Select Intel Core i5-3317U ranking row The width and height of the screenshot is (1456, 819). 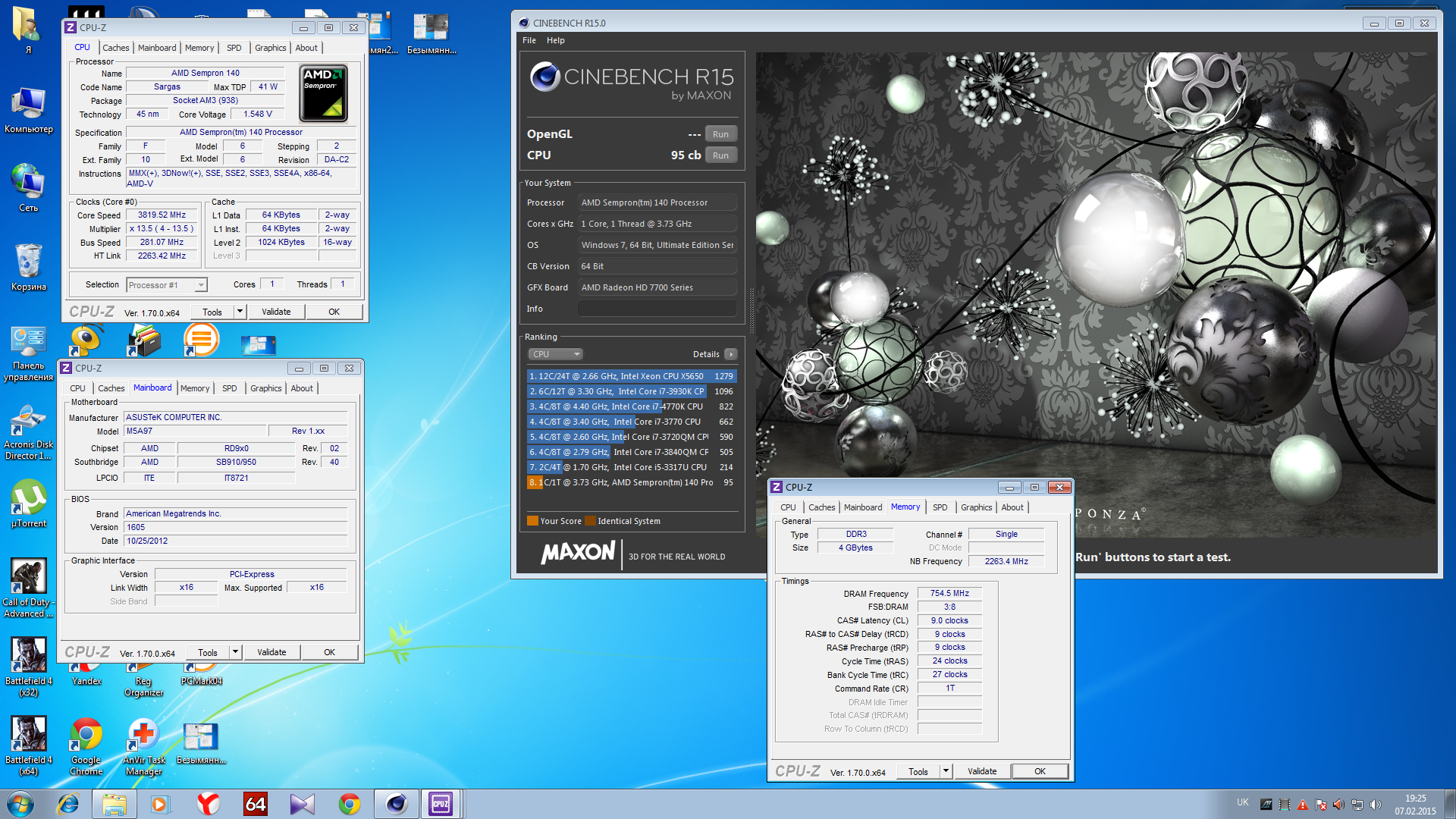pyautogui.click(x=632, y=467)
